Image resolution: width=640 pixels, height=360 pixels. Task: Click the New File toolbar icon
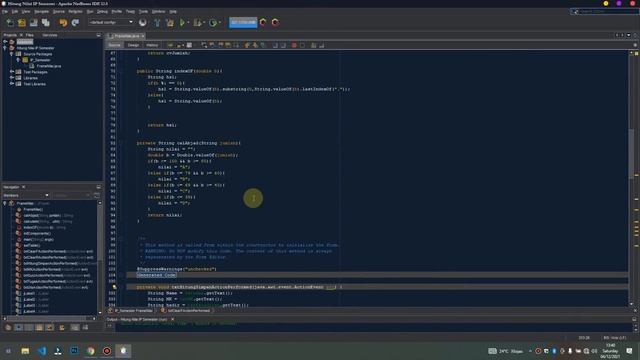coord(10,22)
